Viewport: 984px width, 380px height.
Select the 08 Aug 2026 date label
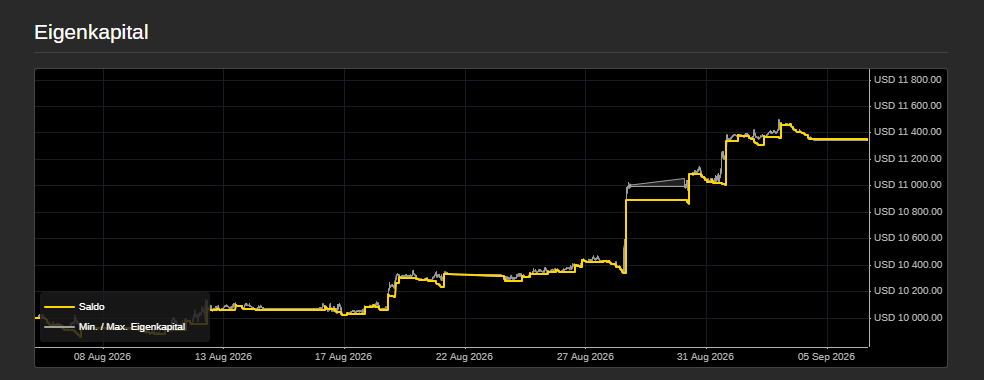102,357
